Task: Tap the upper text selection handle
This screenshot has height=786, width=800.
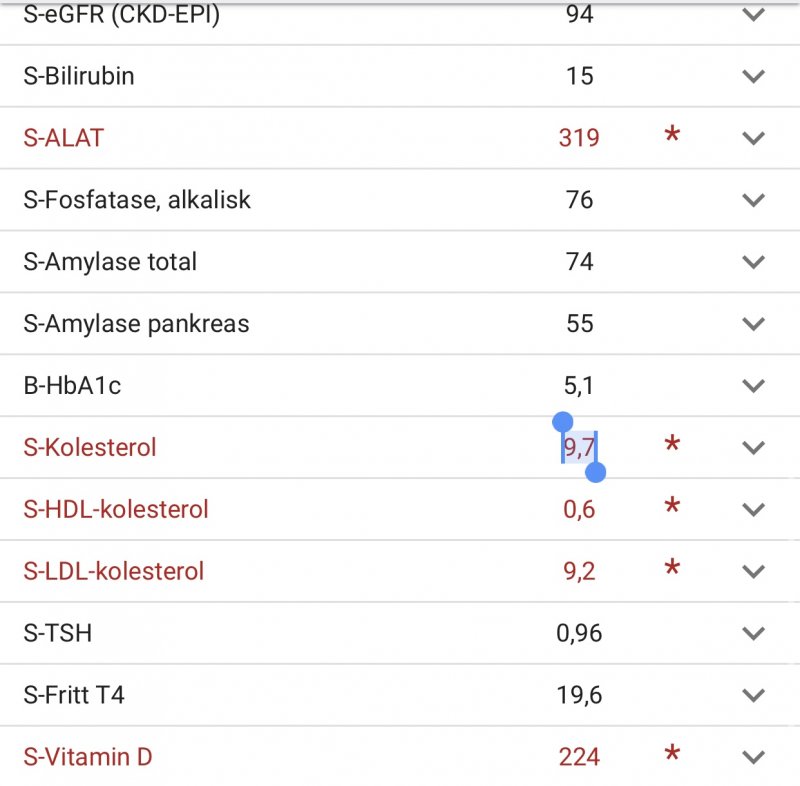Action: click(562, 422)
